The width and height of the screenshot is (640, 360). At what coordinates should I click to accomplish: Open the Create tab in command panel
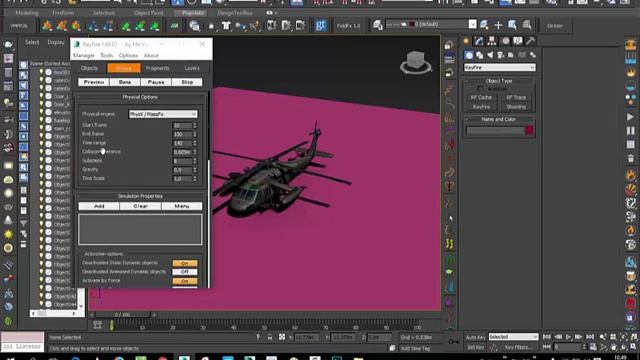coord(467,41)
